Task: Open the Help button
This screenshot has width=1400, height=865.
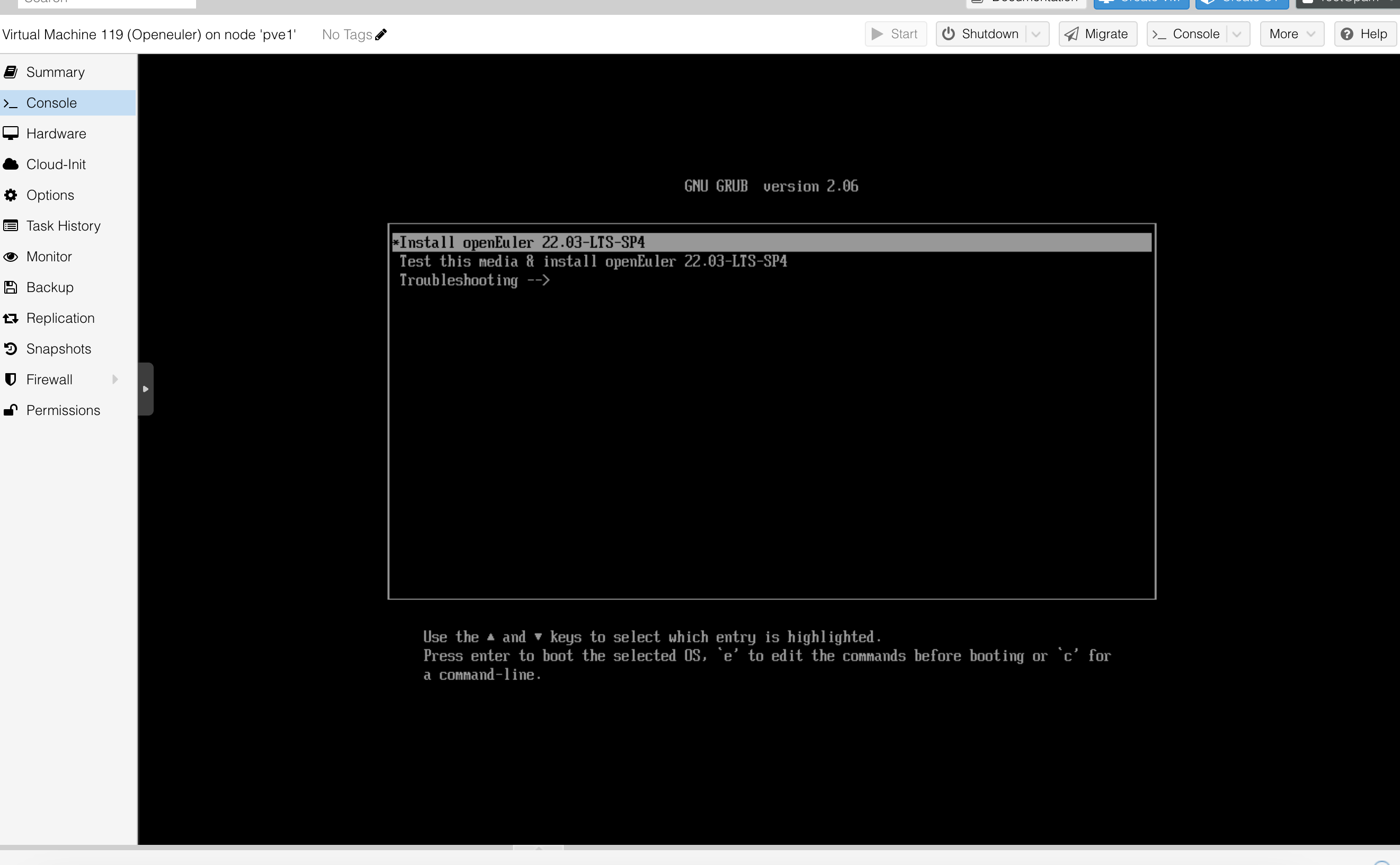Action: pyautogui.click(x=1364, y=34)
